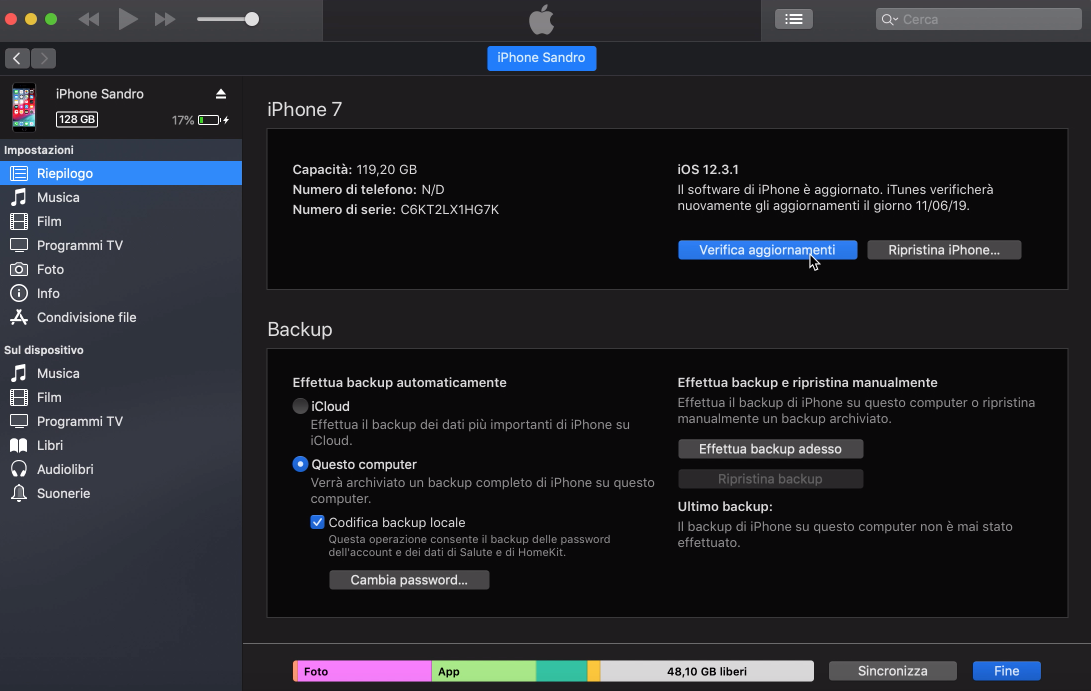Click the blue Fine button
Screen dimensions: 1091x691
1007,671
